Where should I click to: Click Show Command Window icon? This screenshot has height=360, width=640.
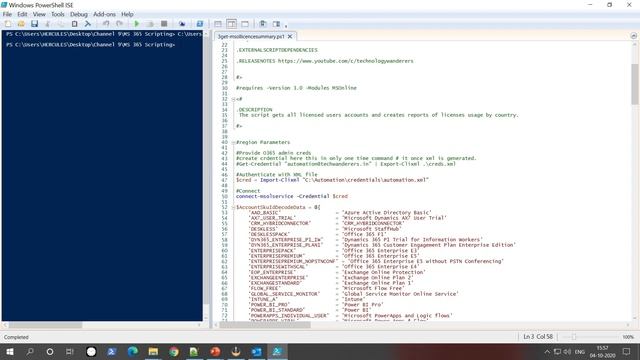(x=263, y=24)
